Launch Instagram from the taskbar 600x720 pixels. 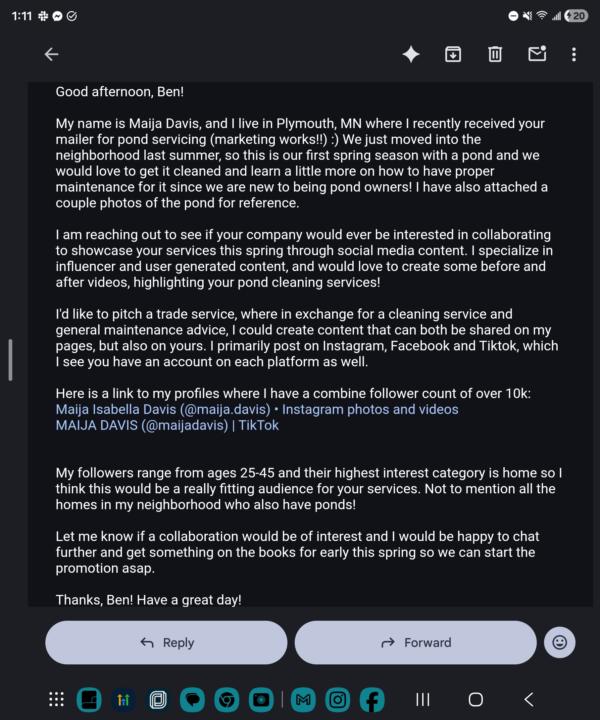pyautogui.click(x=337, y=699)
